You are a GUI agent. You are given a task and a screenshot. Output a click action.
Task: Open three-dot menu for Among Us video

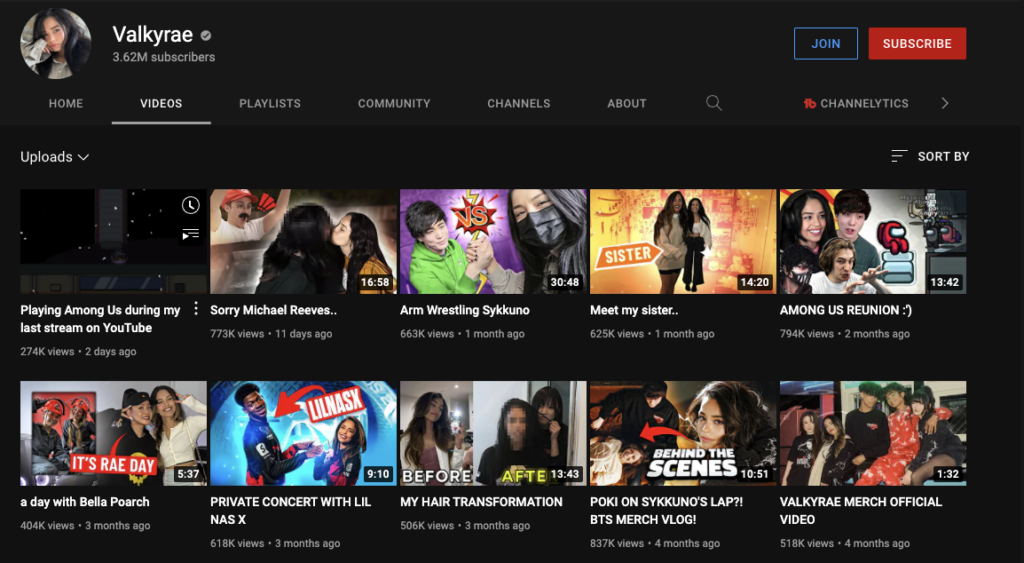click(195, 309)
